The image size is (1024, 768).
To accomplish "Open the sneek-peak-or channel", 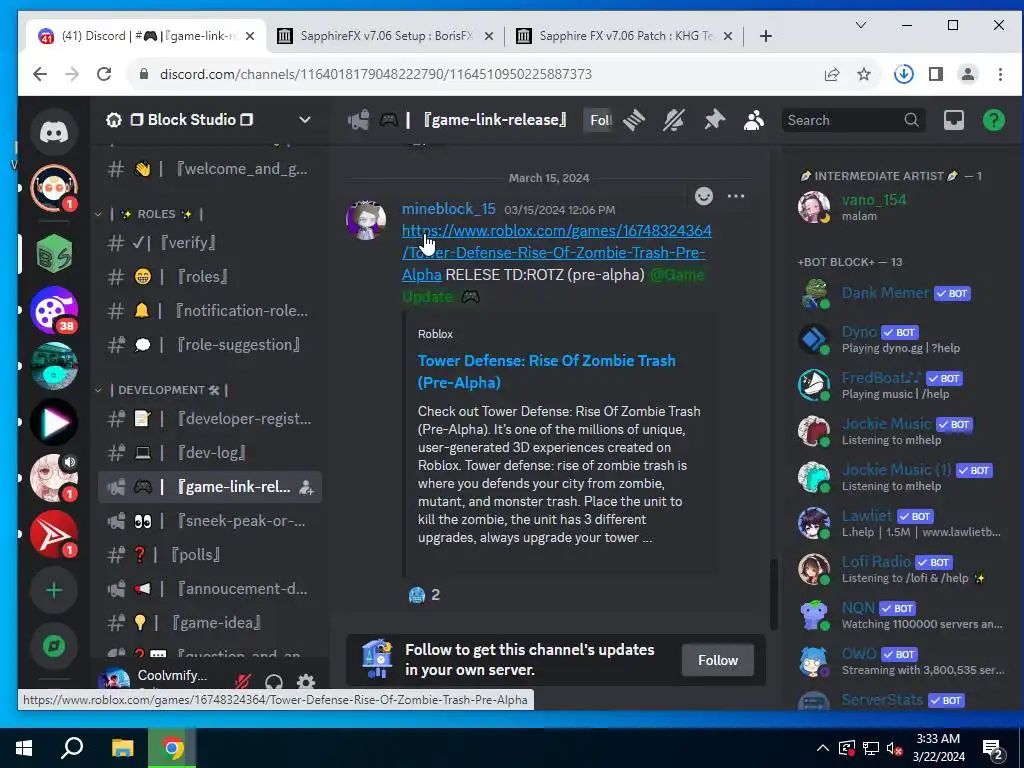I will (x=210, y=521).
